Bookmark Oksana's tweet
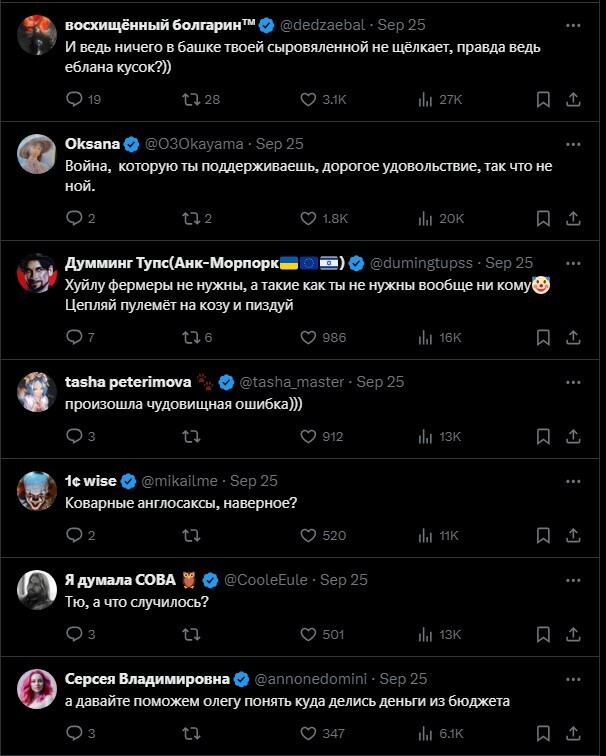Screen dimensions: 606x756 [543, 218]
